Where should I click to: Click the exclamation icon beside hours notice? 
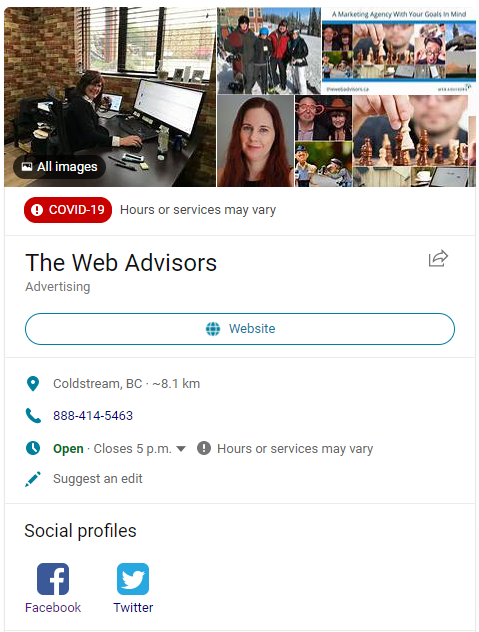coord(204,448)
